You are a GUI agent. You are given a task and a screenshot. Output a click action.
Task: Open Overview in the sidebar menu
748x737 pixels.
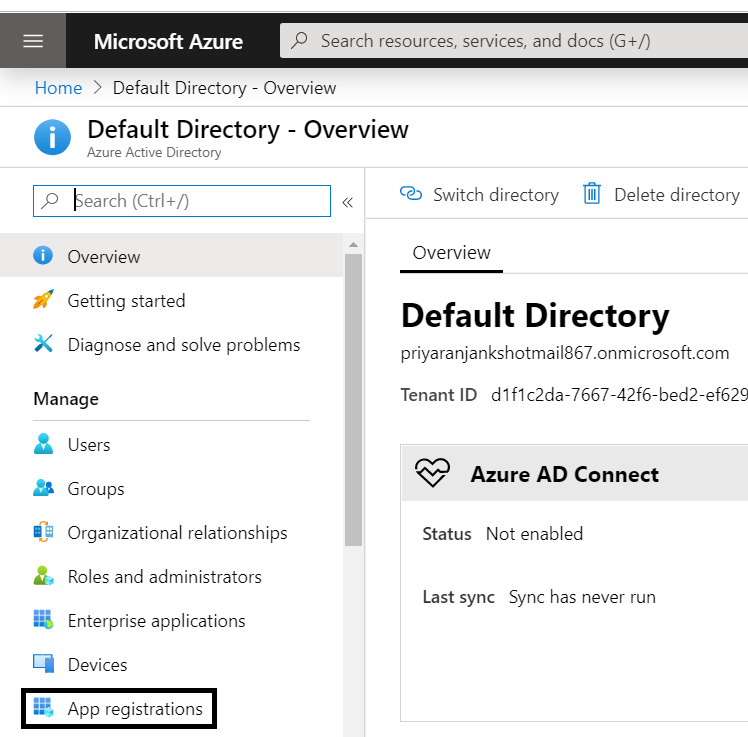(x=171, y=256)
